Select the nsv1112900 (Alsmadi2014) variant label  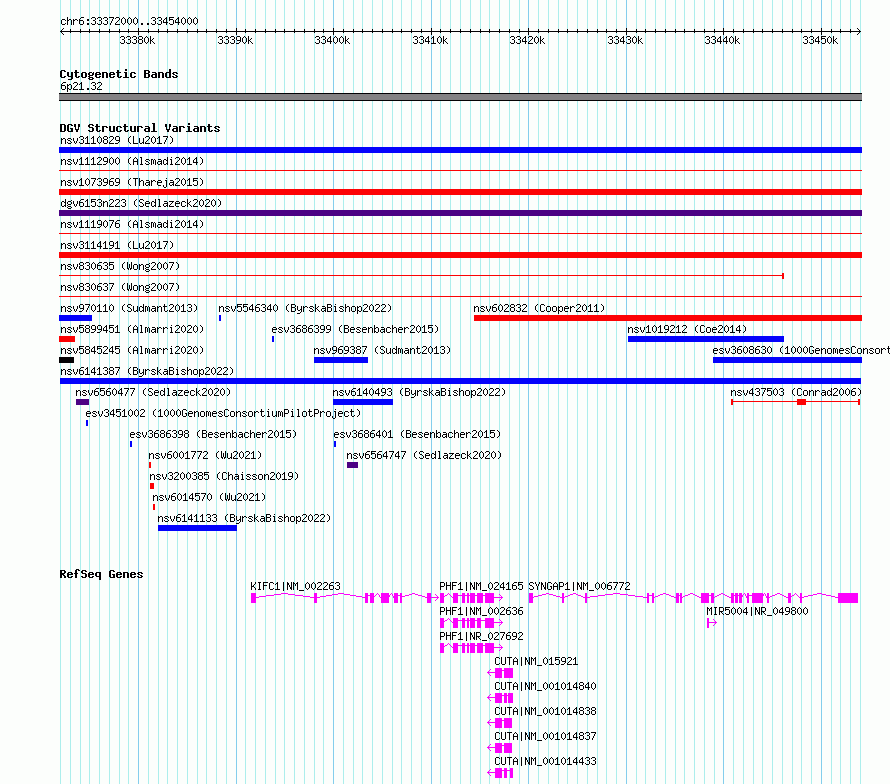click(x=132, y=161)
